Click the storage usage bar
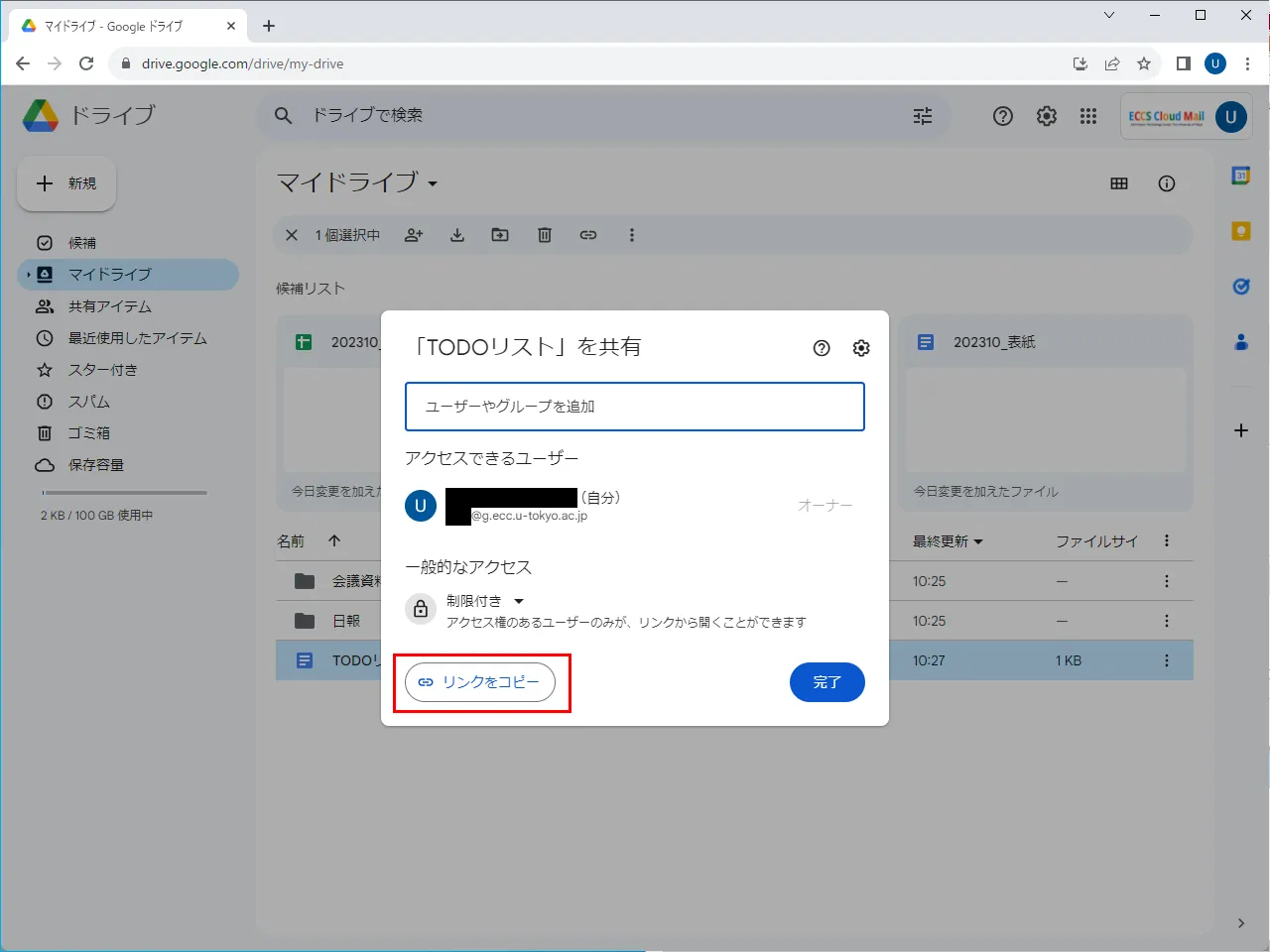 [124, 493]
